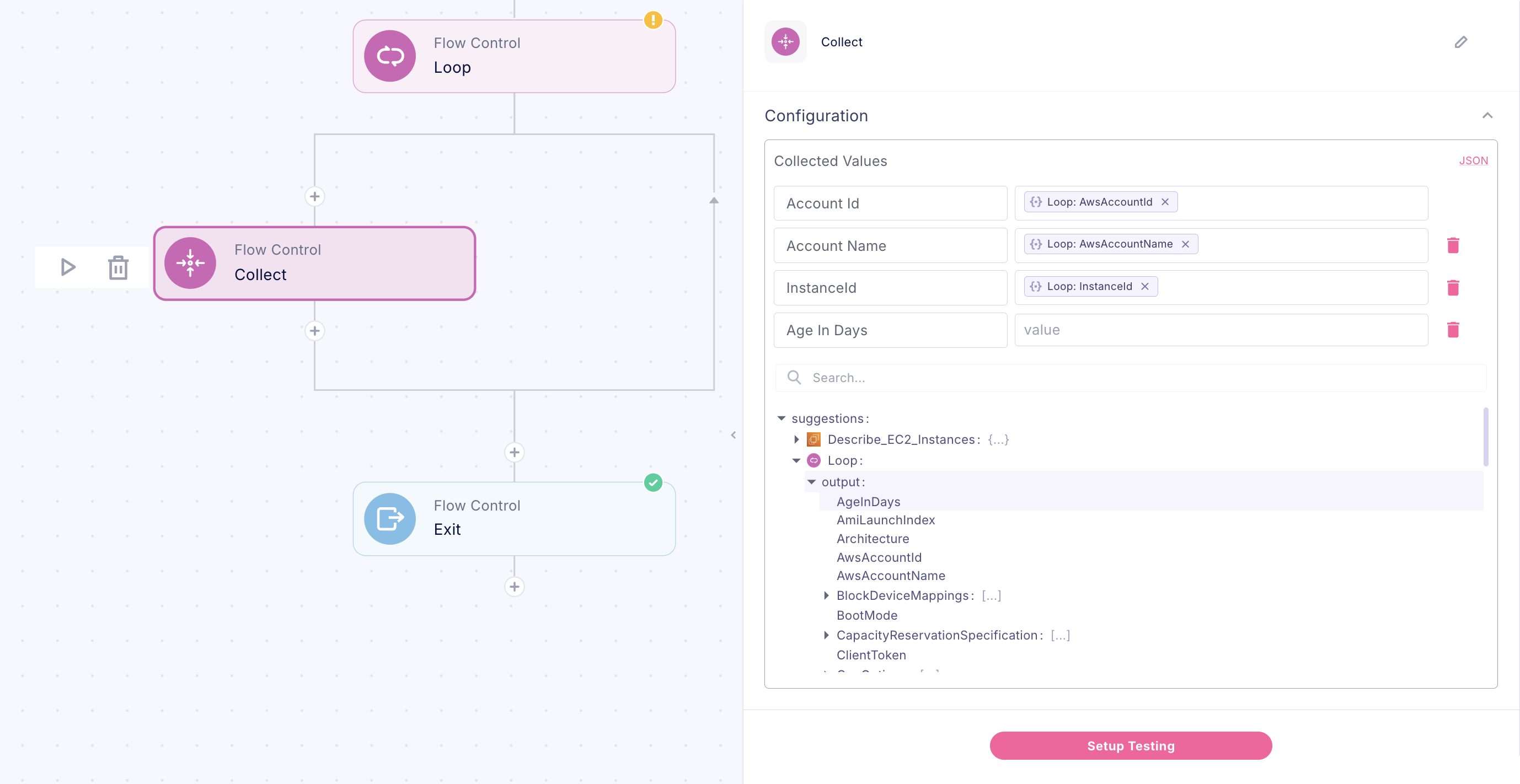Collapse the Loop output tree
Screen dimensions: 1520x784
click(811, 482)
